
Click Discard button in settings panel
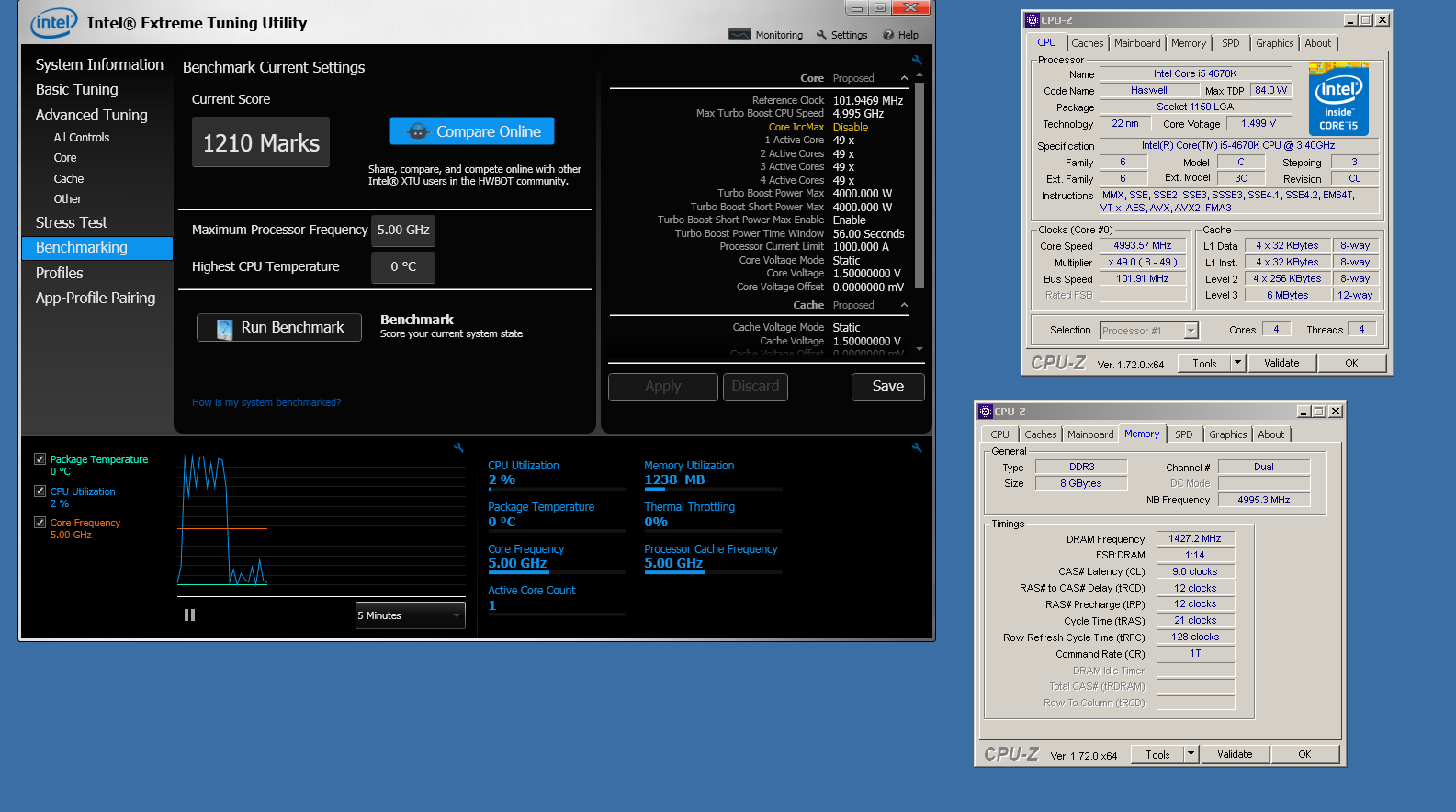[x=755, y=387]
